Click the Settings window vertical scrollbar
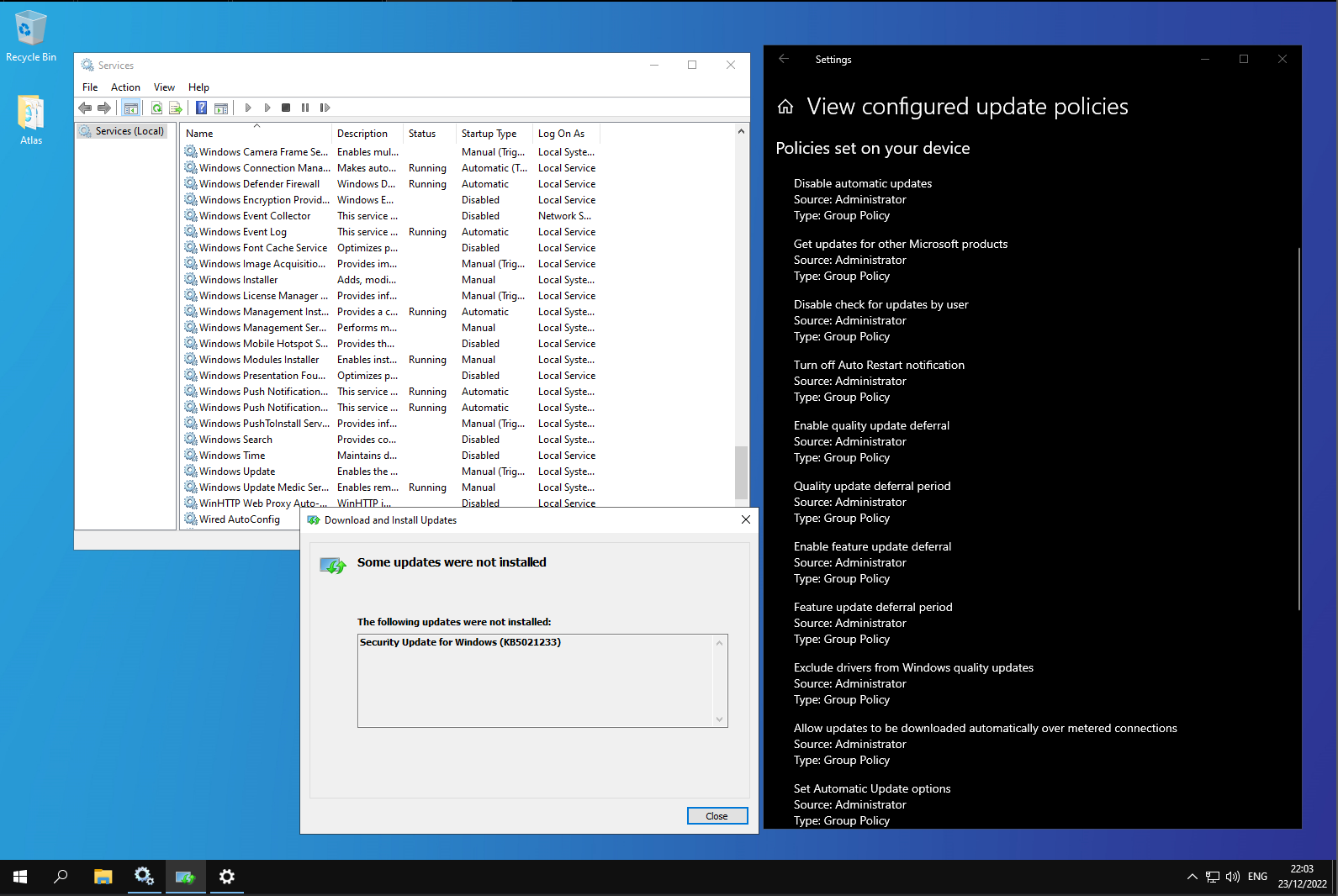Screen dimensions: 1338x896 tap(1299, 429)
